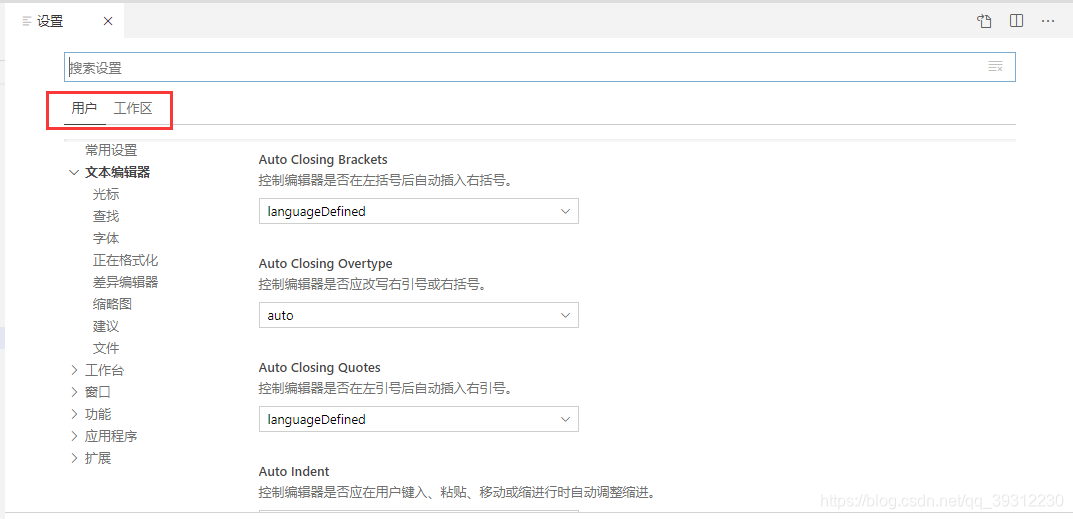Image resolution: width=1073 pixels, height=519 pixels.
Task: Select 差异编辑器 under 文本编辑器
Action: coord(125,282)
